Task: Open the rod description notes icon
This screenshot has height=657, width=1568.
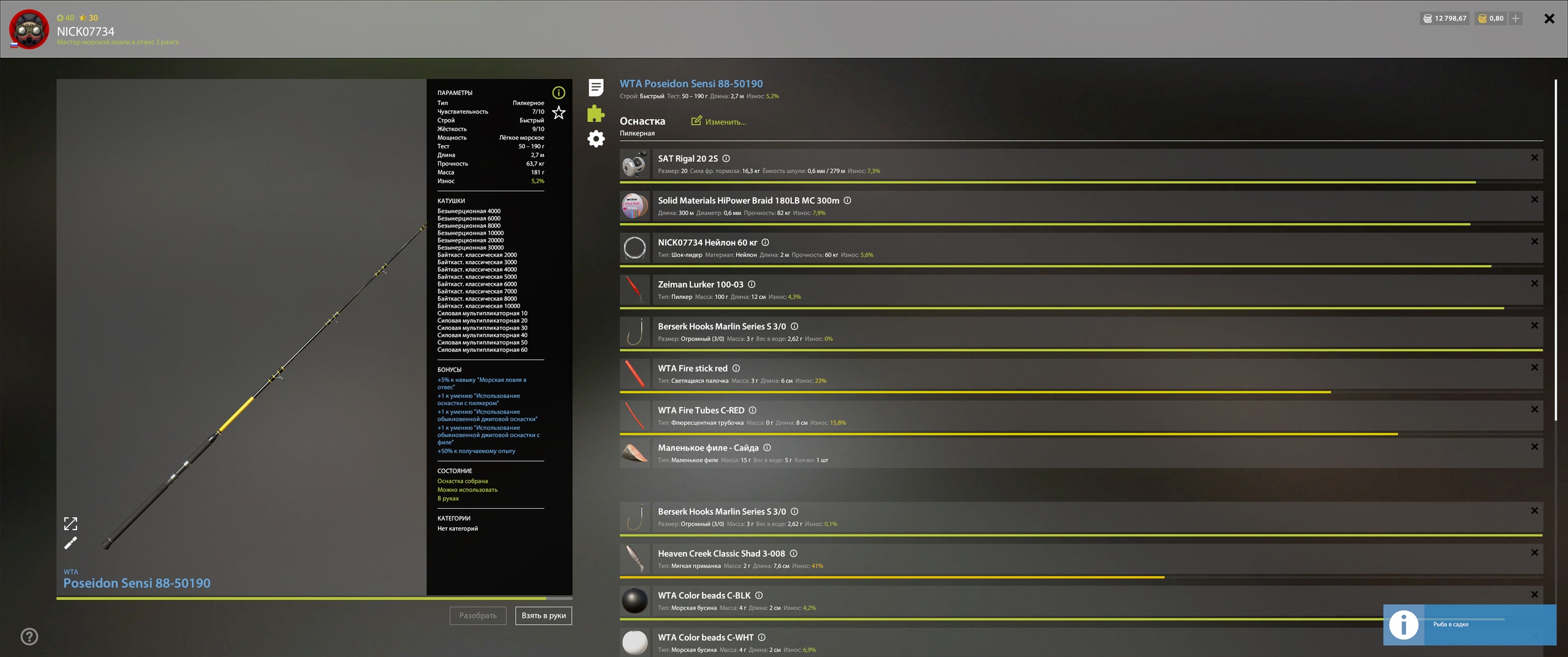Action: click(x=596, y=88)
